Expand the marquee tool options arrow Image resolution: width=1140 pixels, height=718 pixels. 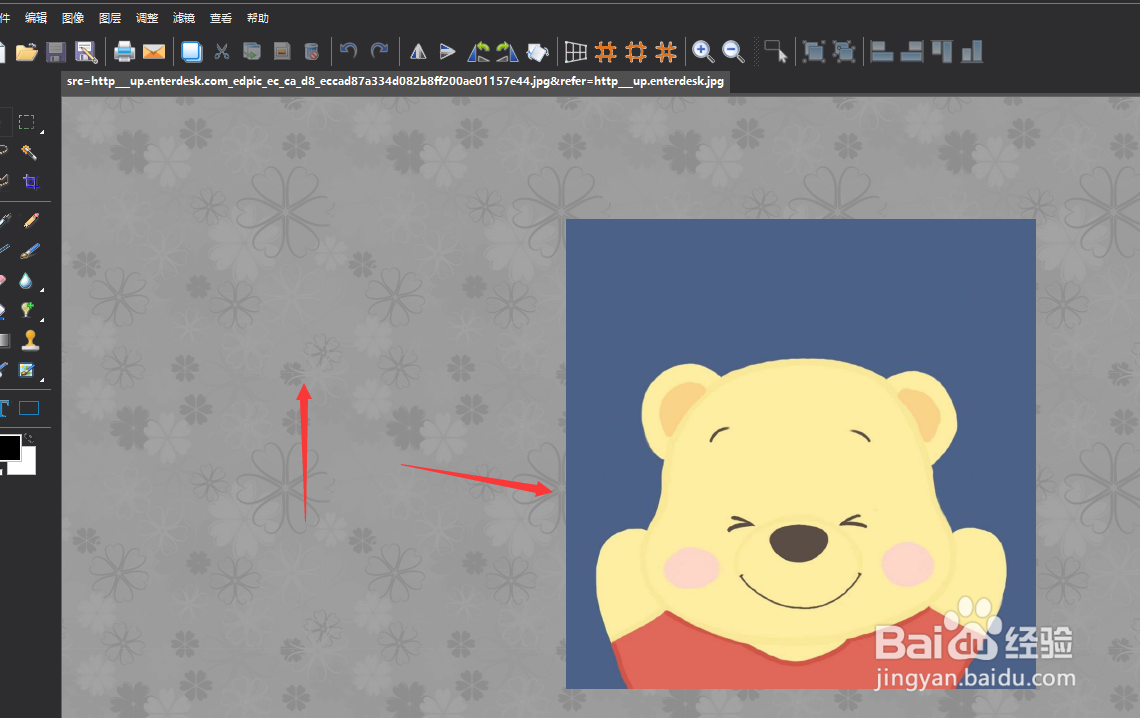[x=42, y=132]
